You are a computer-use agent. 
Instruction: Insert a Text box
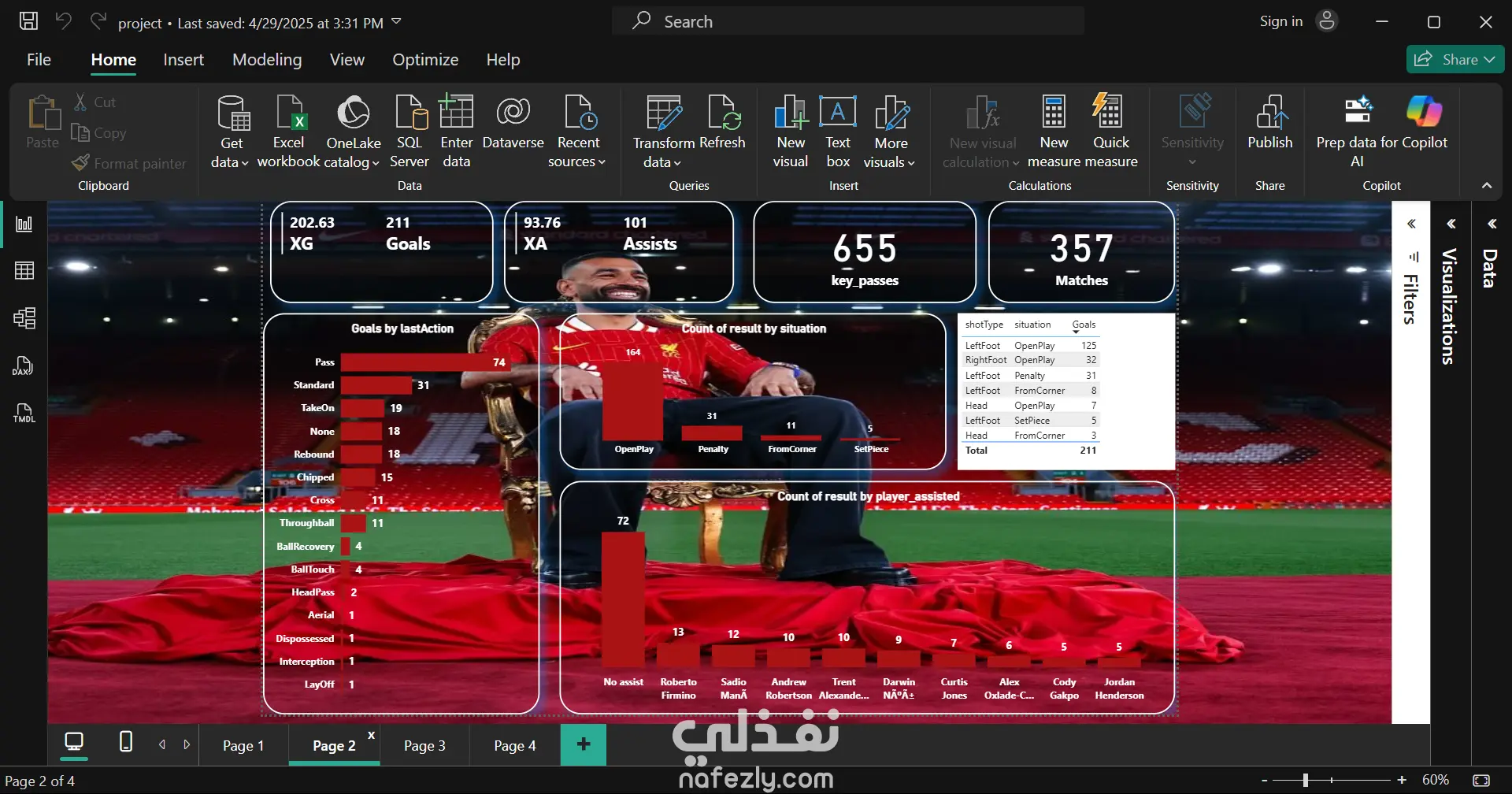point(838,131)
